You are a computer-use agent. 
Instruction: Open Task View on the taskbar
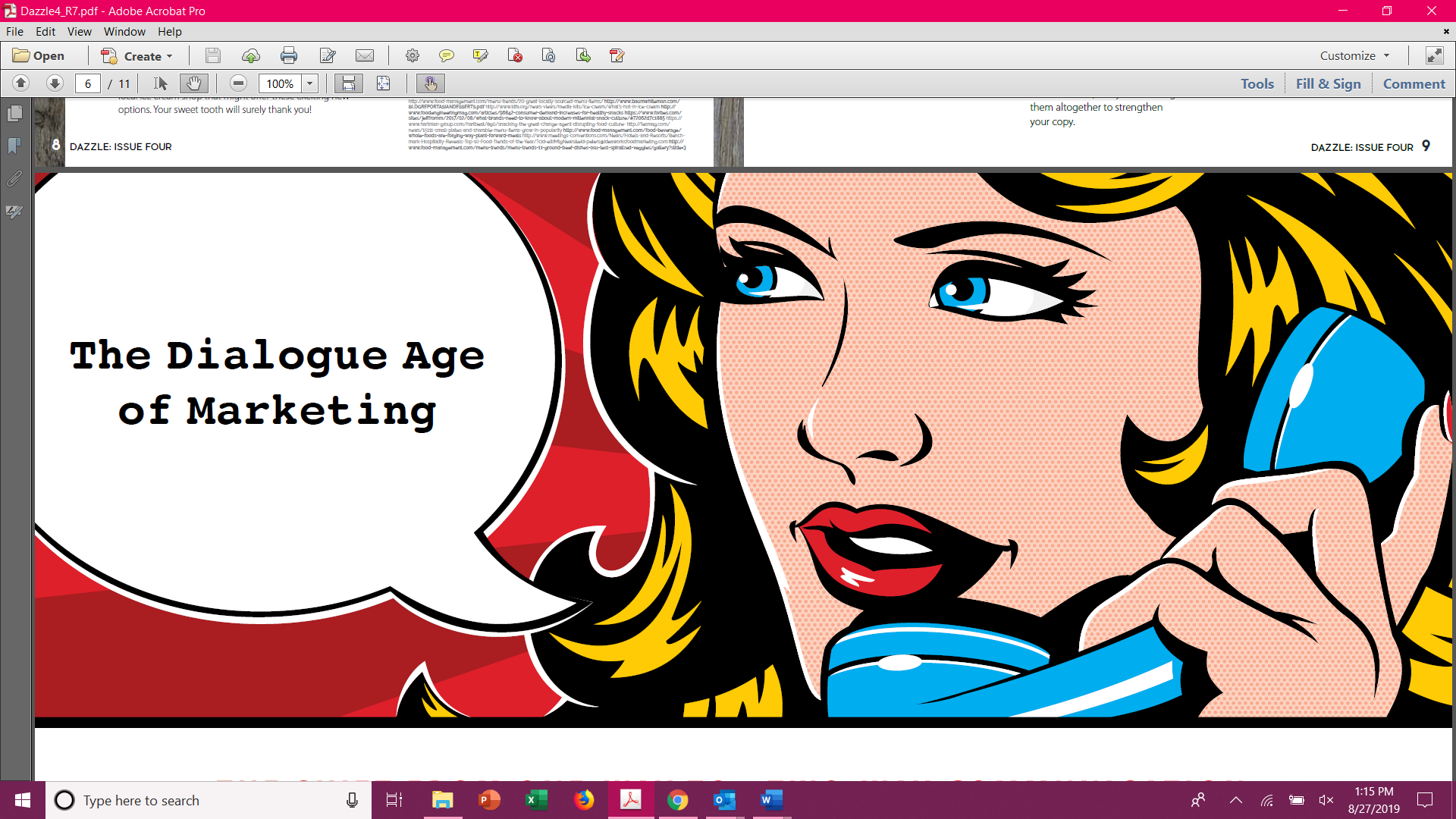pos(394,800)
